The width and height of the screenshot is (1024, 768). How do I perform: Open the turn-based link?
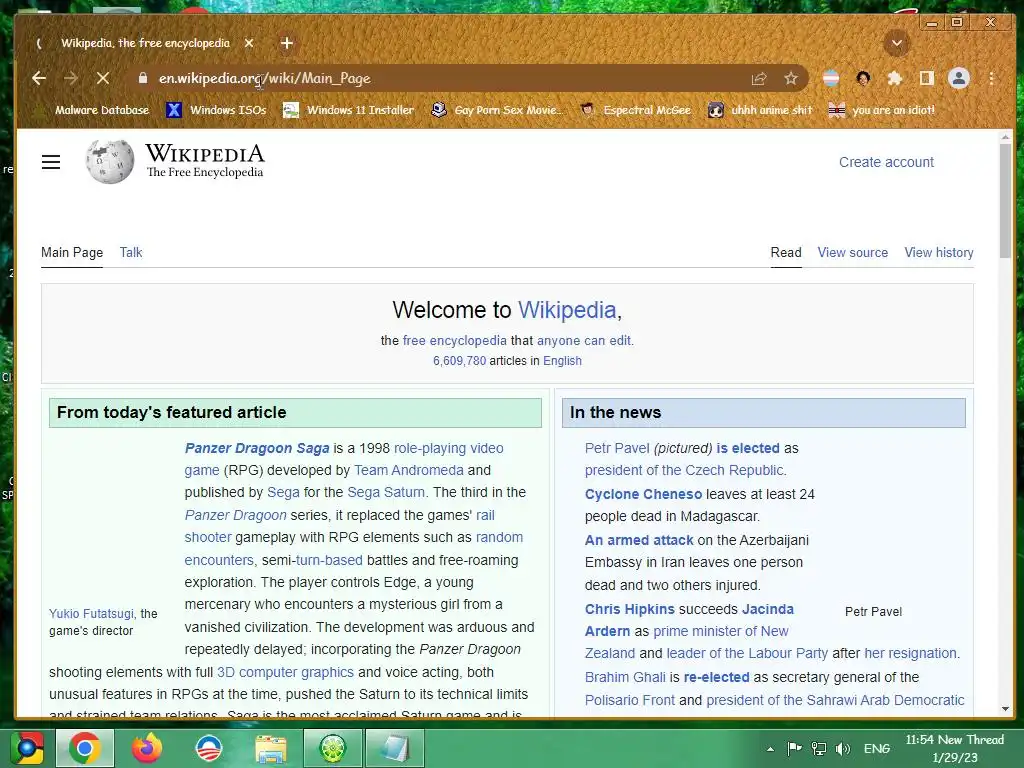coord(328,560)
